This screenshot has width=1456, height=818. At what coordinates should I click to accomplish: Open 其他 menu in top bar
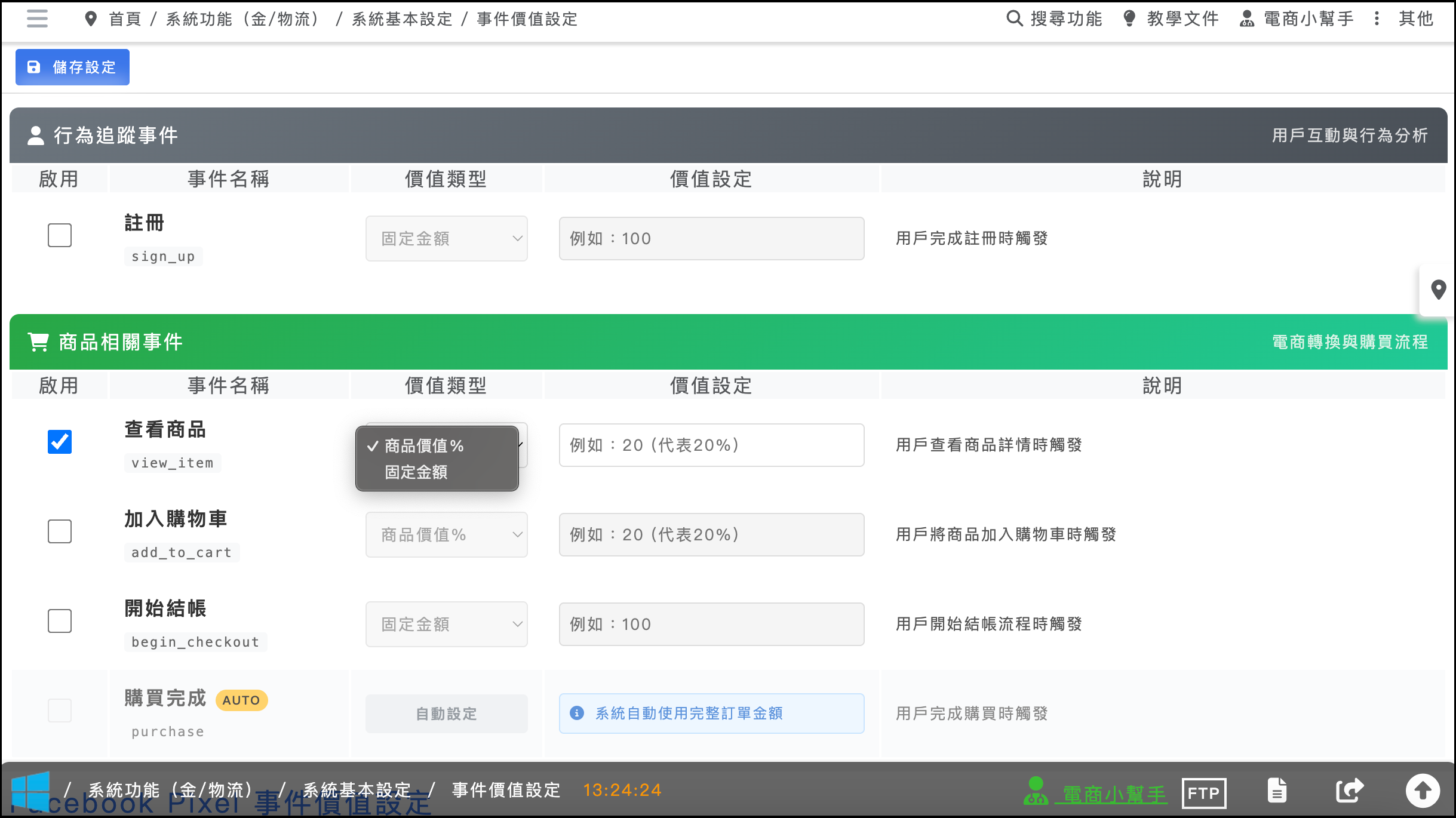[x=1416, y=19]
